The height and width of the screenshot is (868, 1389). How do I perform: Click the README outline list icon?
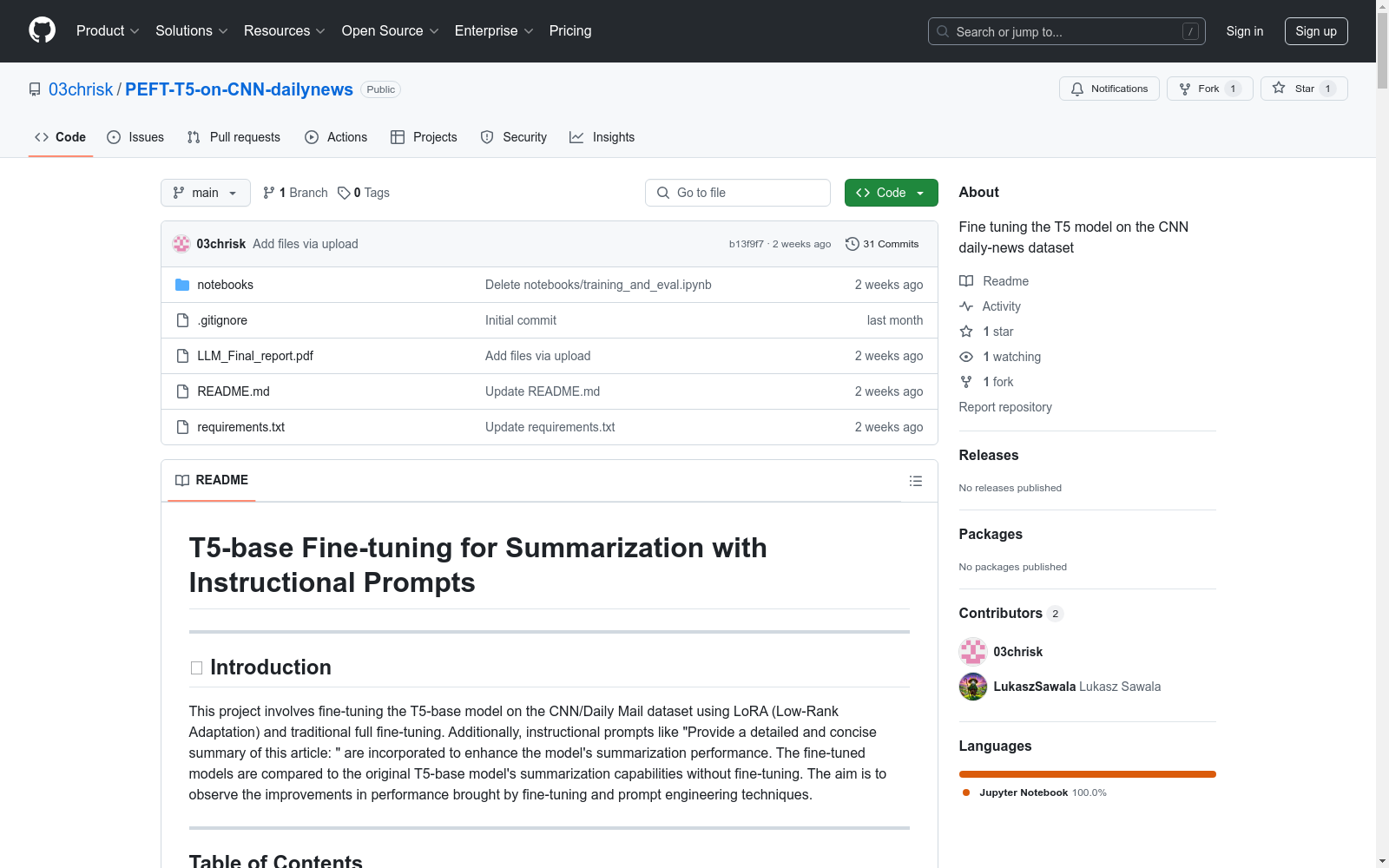[915, 481]
